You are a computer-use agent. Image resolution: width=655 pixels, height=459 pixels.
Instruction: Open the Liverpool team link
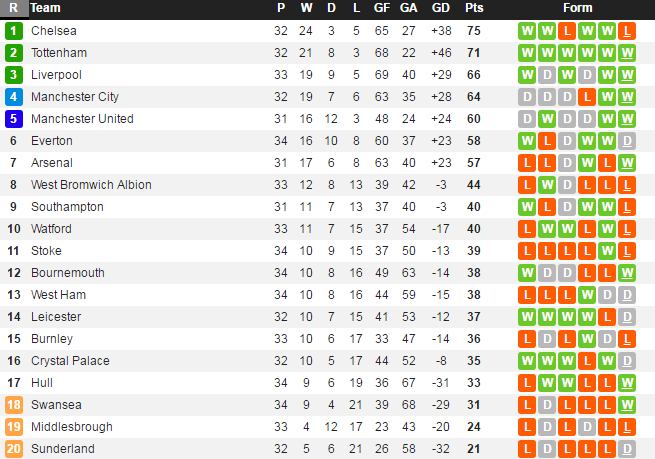[x=56, y=75]
